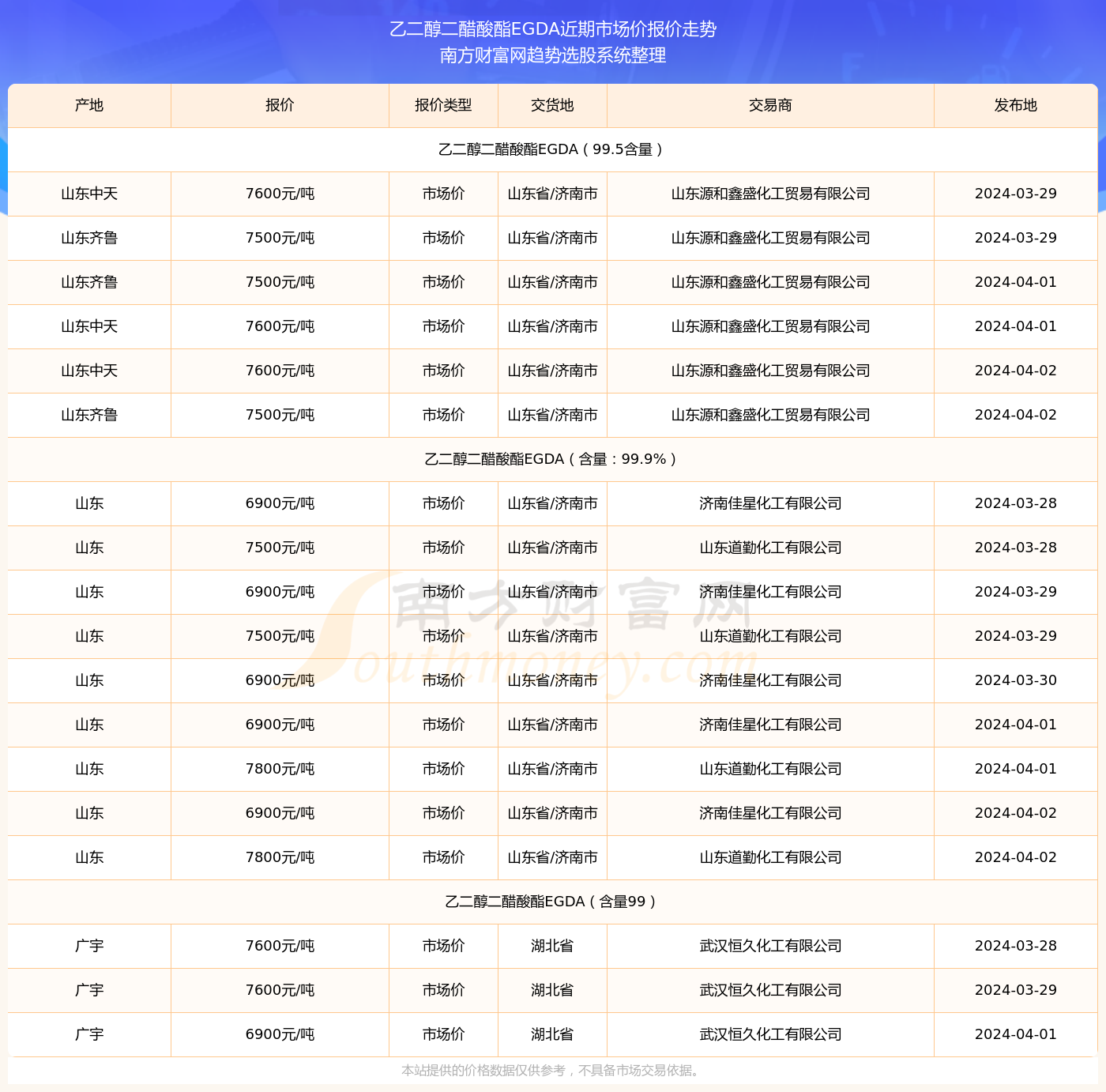Screen dimensions: 1106x1092
Task: Click 山东省/济南市 in 山东齐鲁 2024-04-02 row
Action: [552, 415]
